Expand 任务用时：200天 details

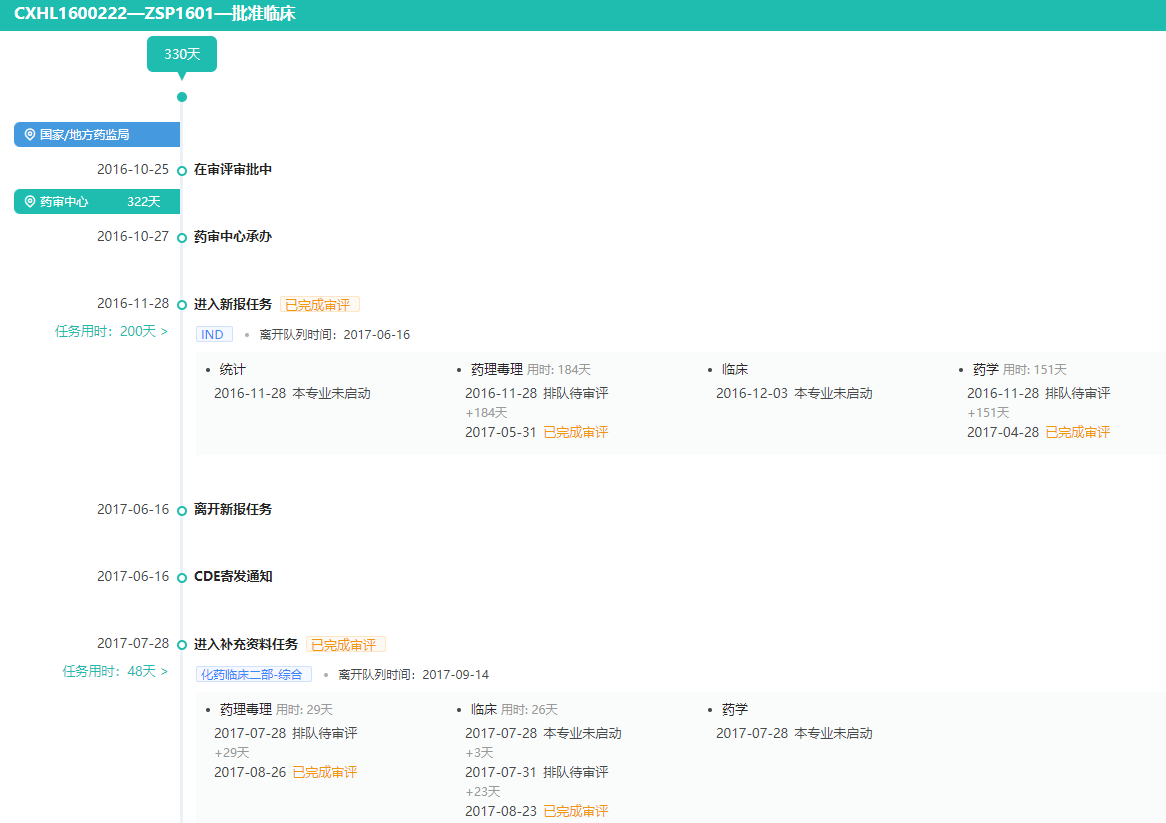(111, 332)
